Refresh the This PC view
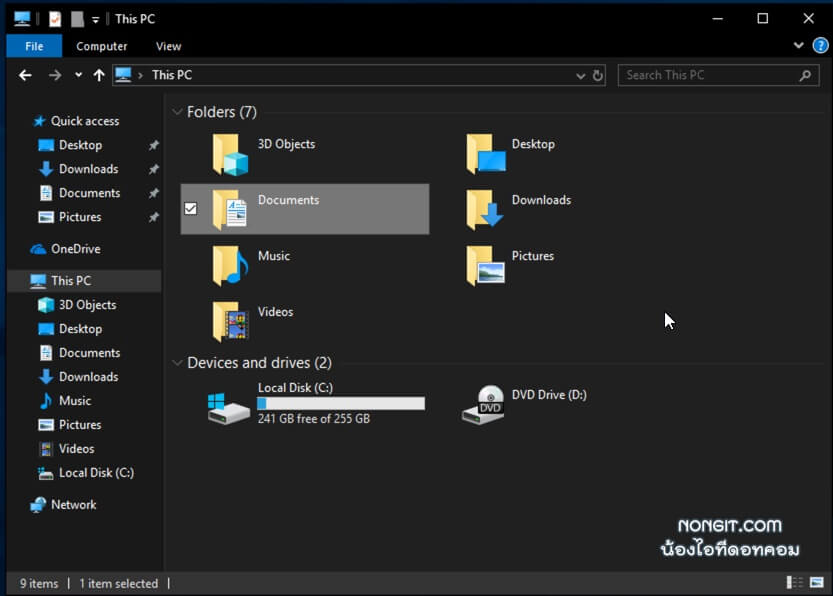This screenshot has width=833, height=596. click(x=597, y=75)
